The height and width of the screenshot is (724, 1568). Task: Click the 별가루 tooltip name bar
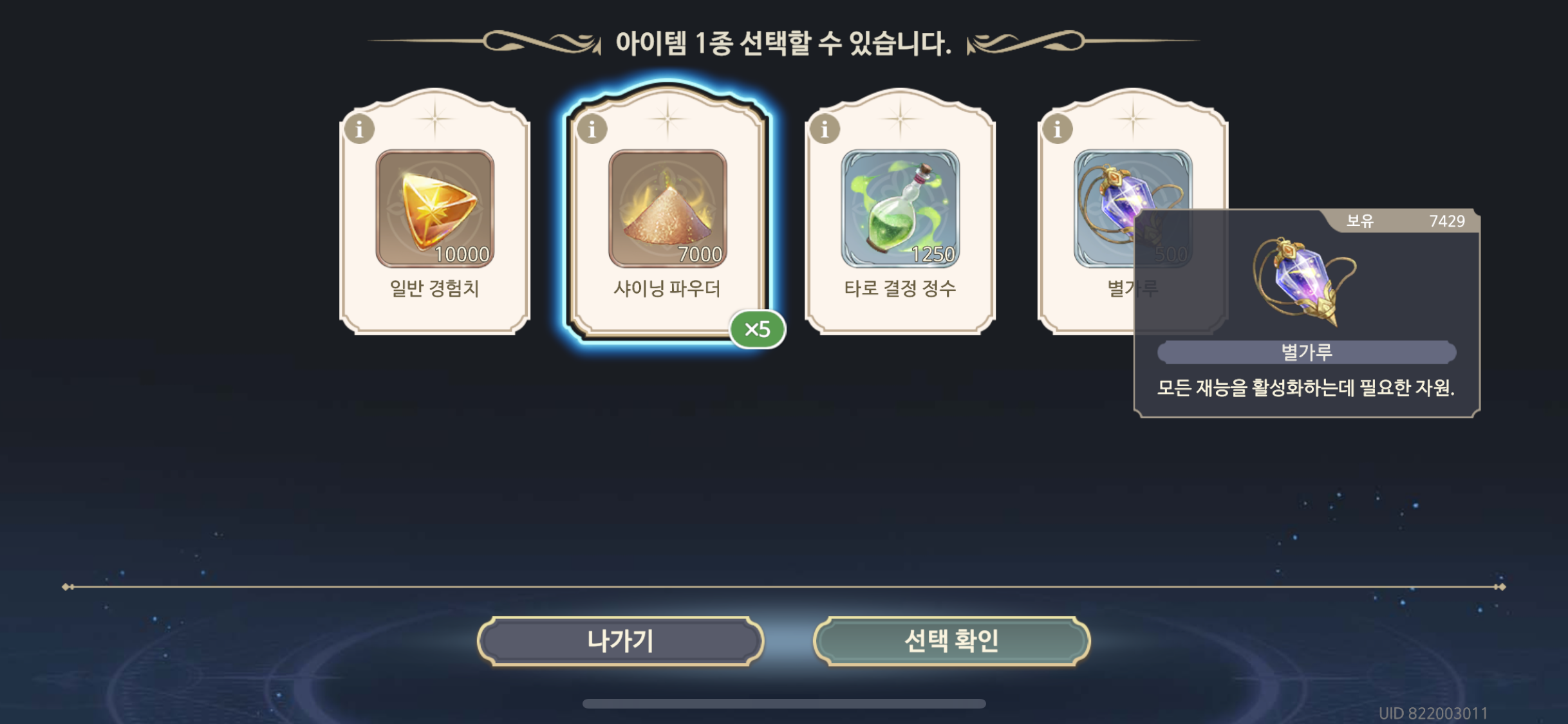1307,352
